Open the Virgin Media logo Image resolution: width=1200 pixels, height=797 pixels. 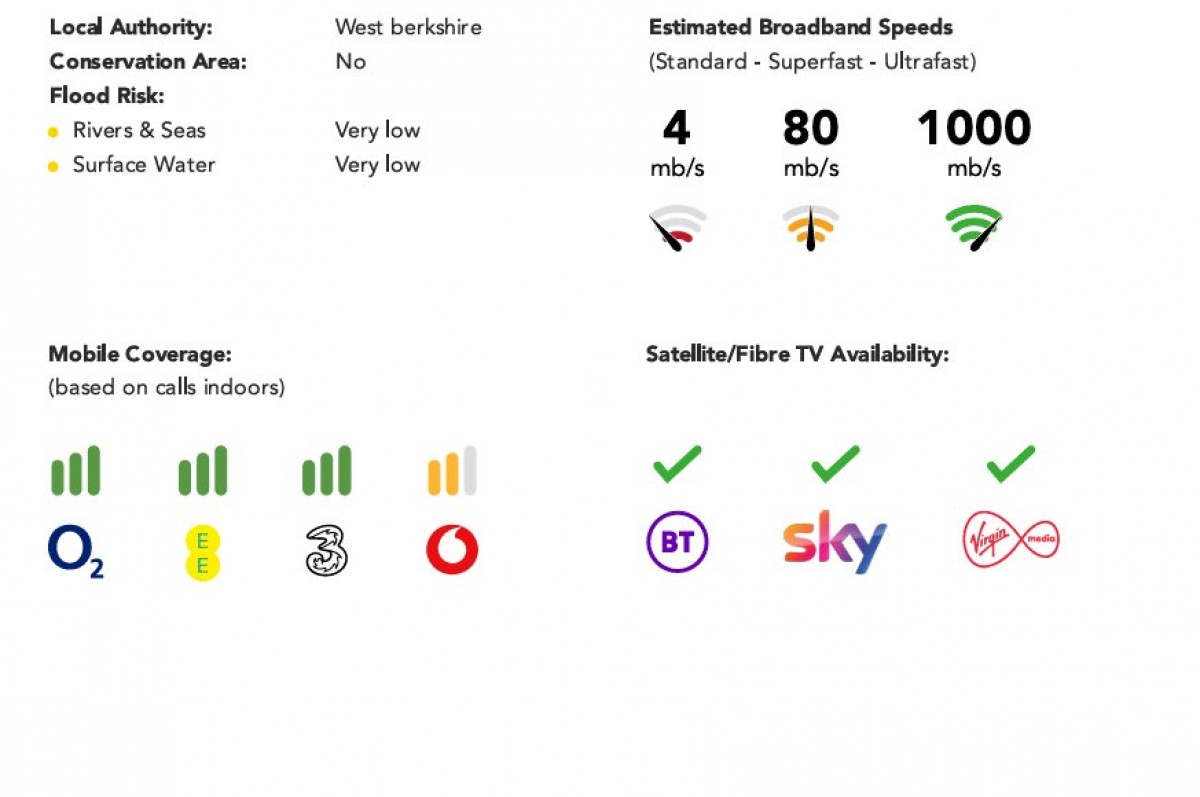[1011, 542]
